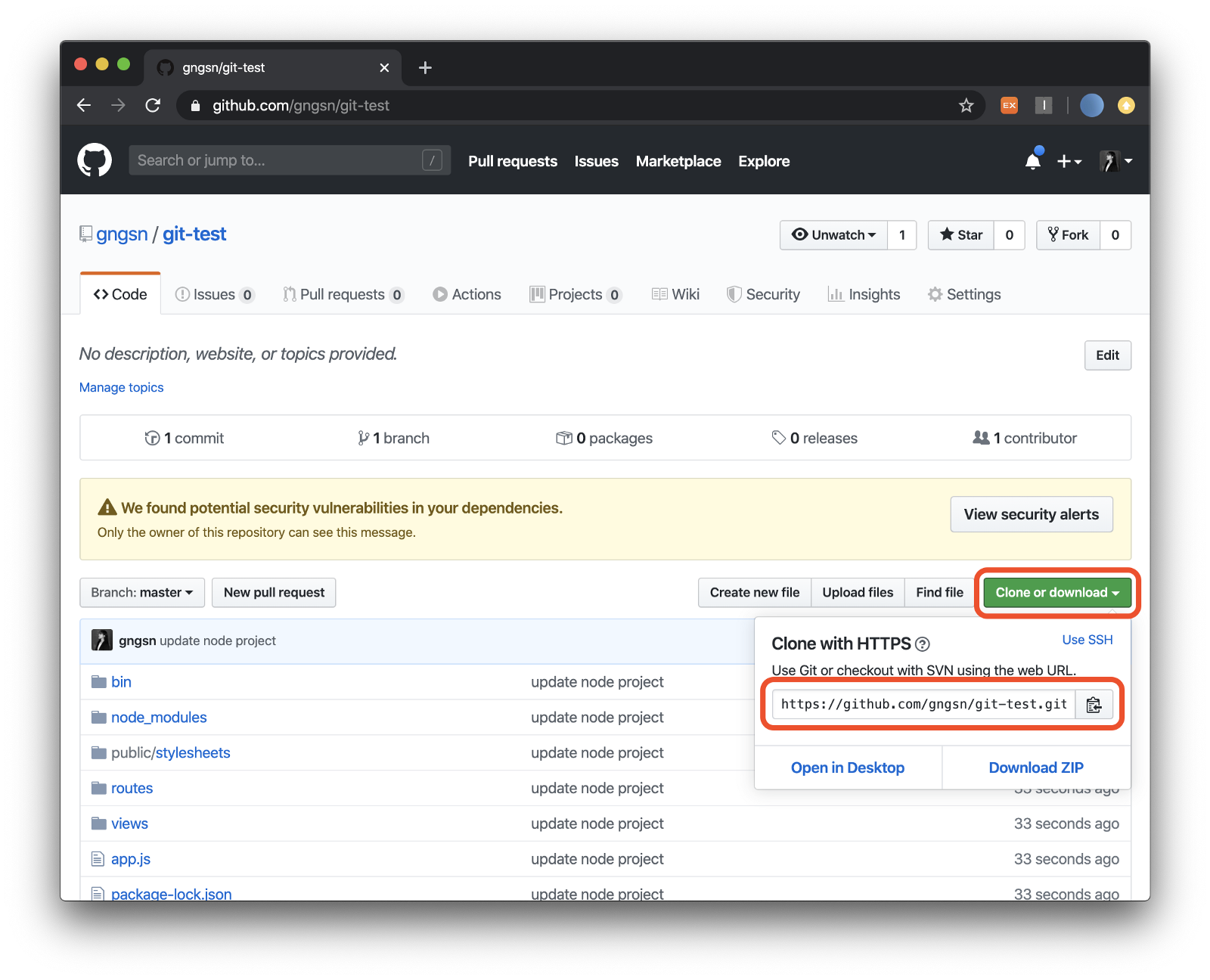Open the plus create-new menu
Screen dimensions: 1210x980
(x=1069, y=161)
